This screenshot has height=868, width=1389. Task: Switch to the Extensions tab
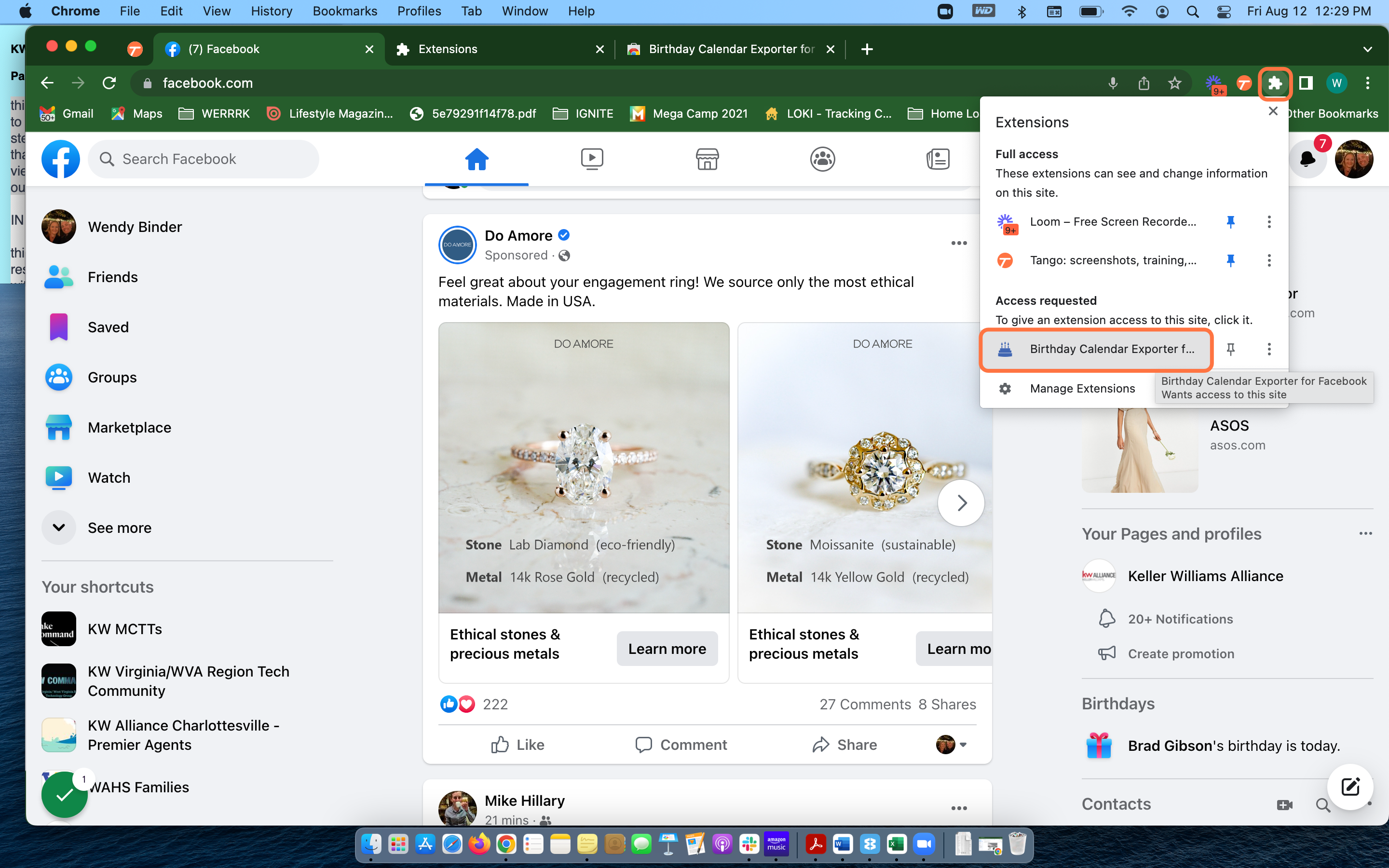(500, 49)
